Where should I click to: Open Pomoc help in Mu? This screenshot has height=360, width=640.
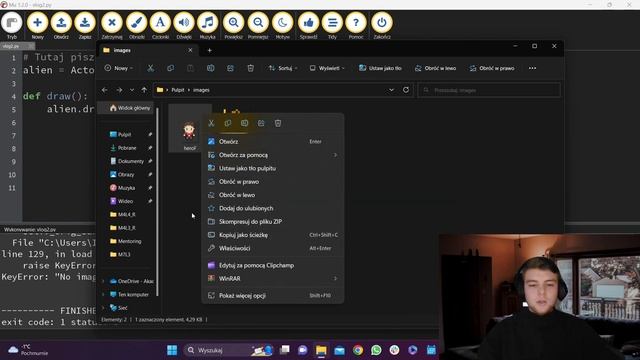click(356, 25)
